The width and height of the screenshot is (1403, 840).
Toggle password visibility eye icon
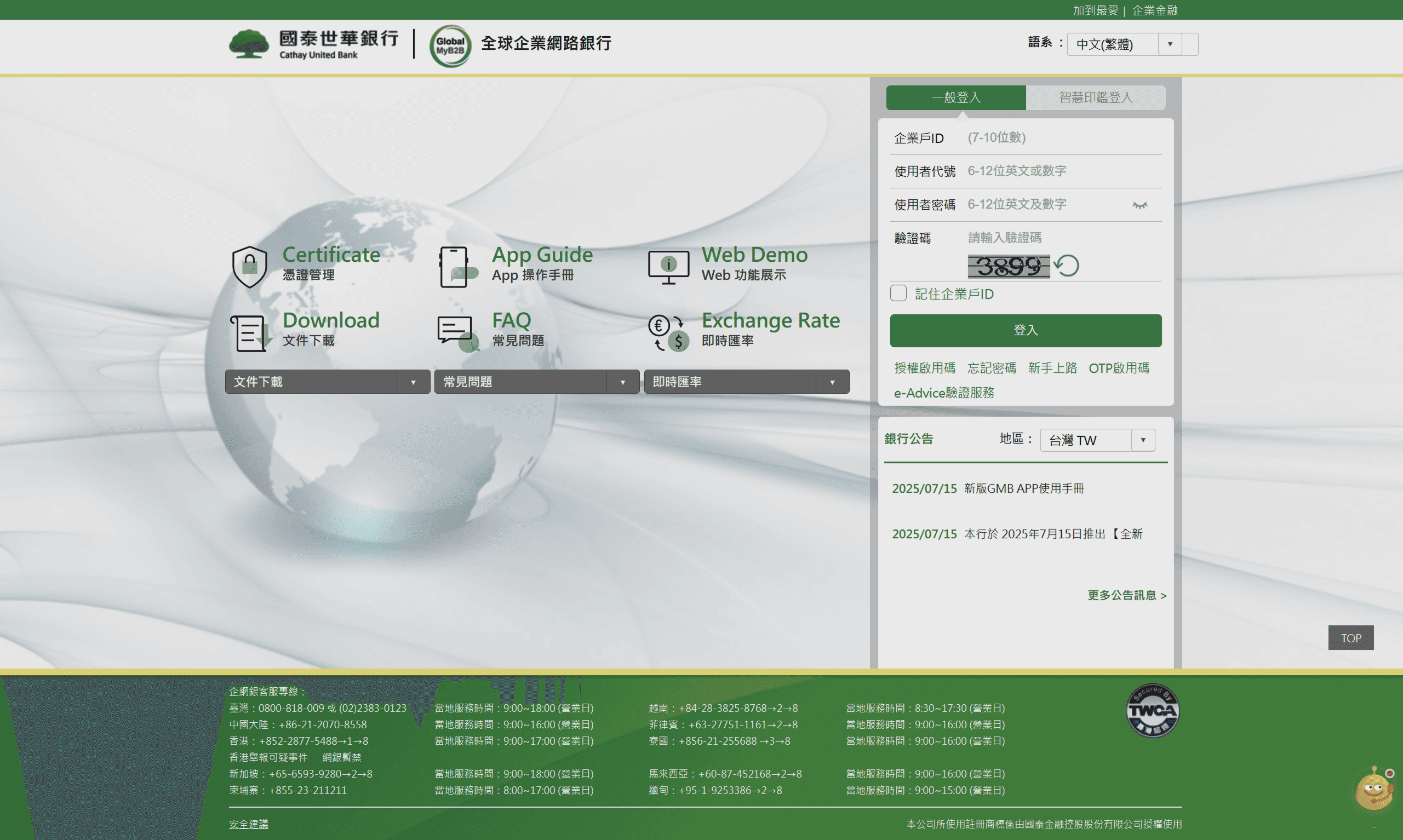coord(1139,205)
